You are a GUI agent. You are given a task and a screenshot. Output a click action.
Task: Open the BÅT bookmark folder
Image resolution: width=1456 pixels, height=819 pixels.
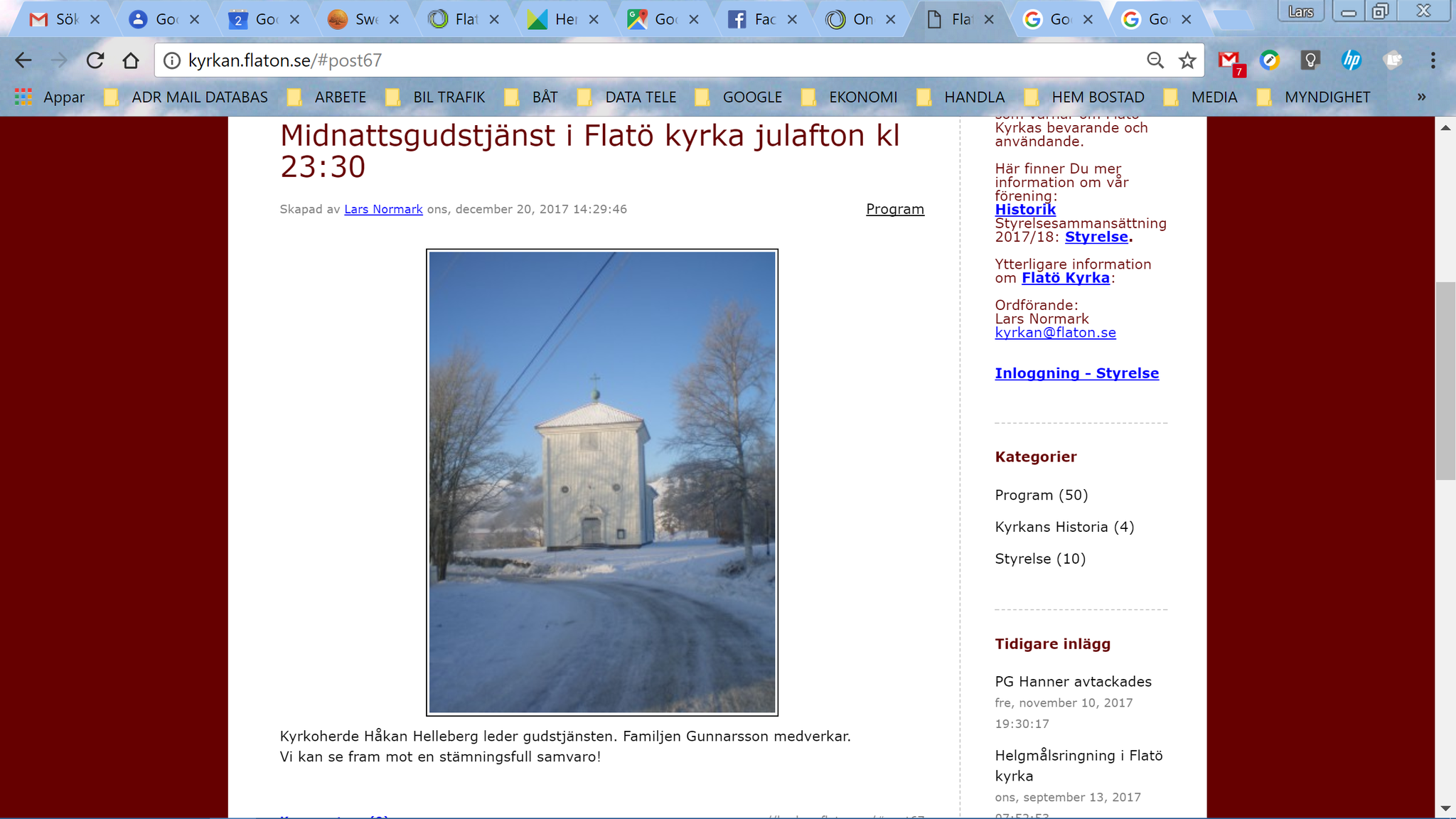point(531,97)
